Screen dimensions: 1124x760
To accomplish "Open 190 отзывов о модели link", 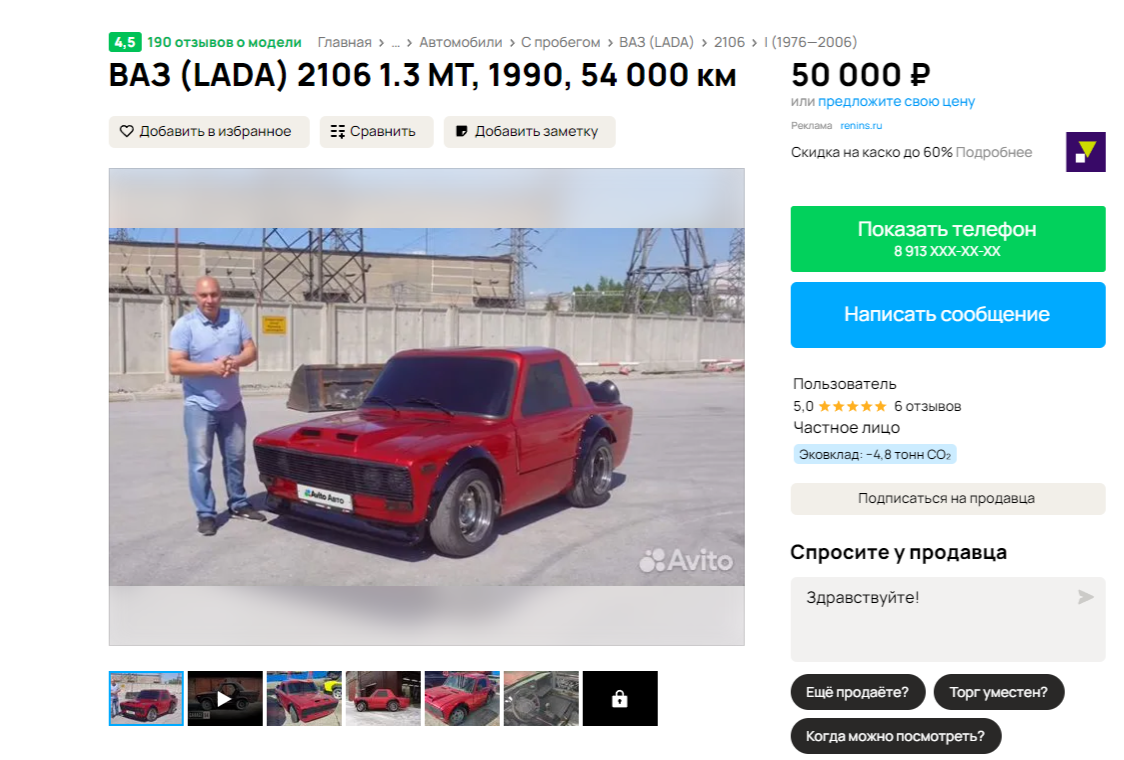I will (x=224, y=42).
